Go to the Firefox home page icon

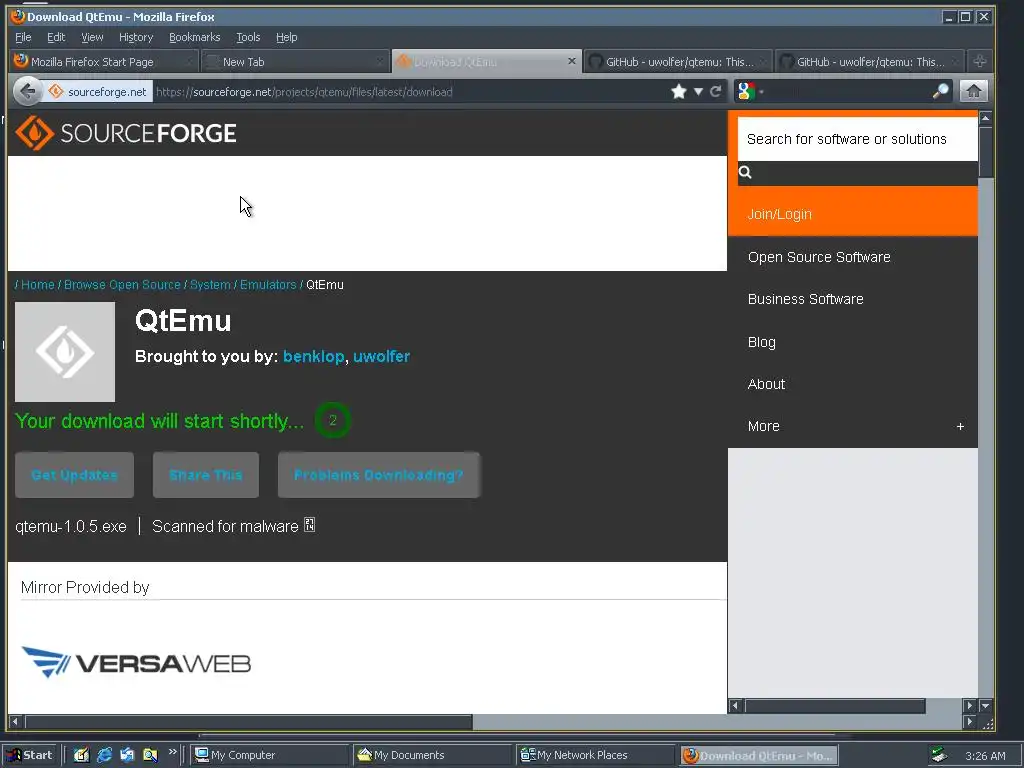coord(974,91)
